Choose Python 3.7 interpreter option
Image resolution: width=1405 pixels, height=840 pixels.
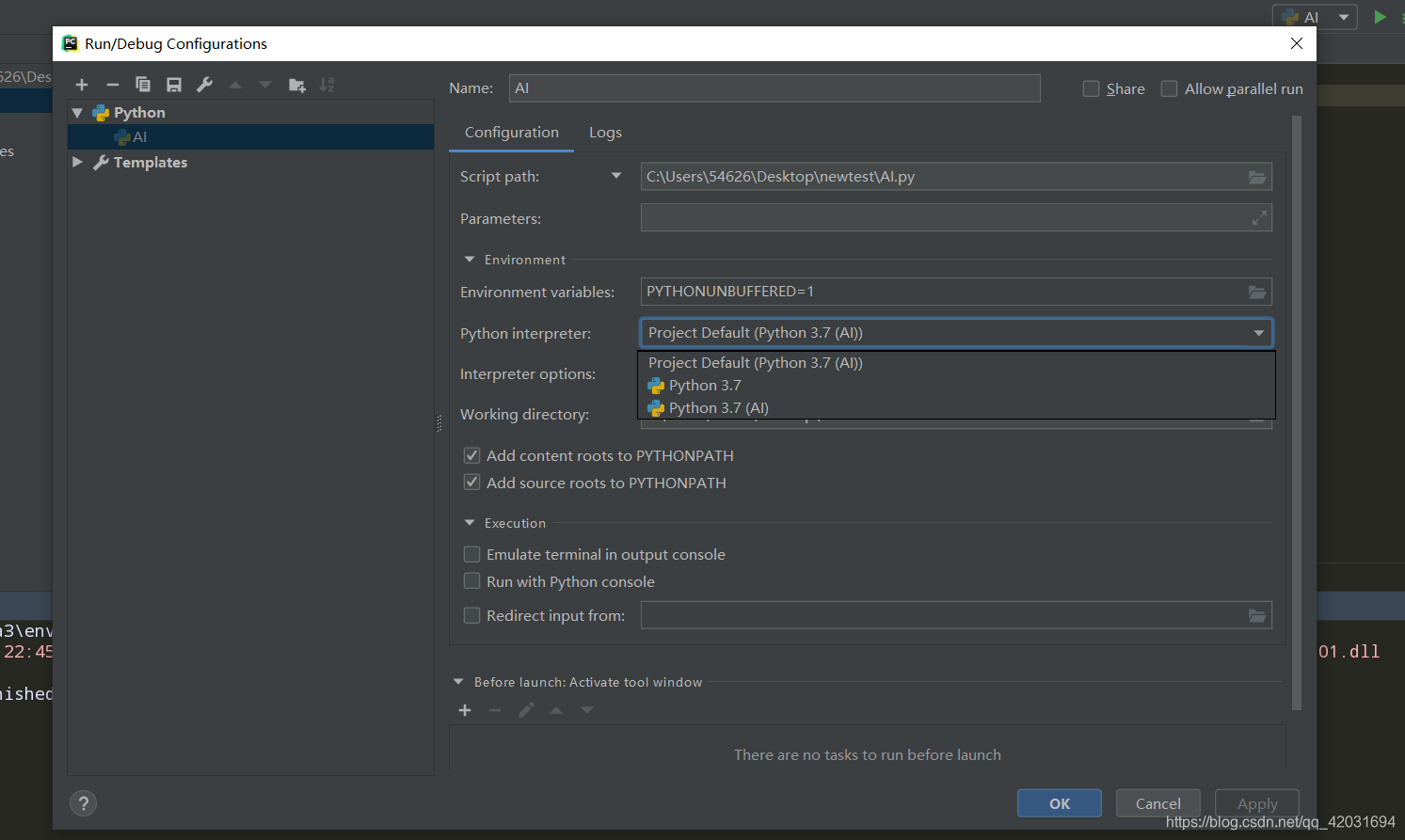[x=956, y=386]
